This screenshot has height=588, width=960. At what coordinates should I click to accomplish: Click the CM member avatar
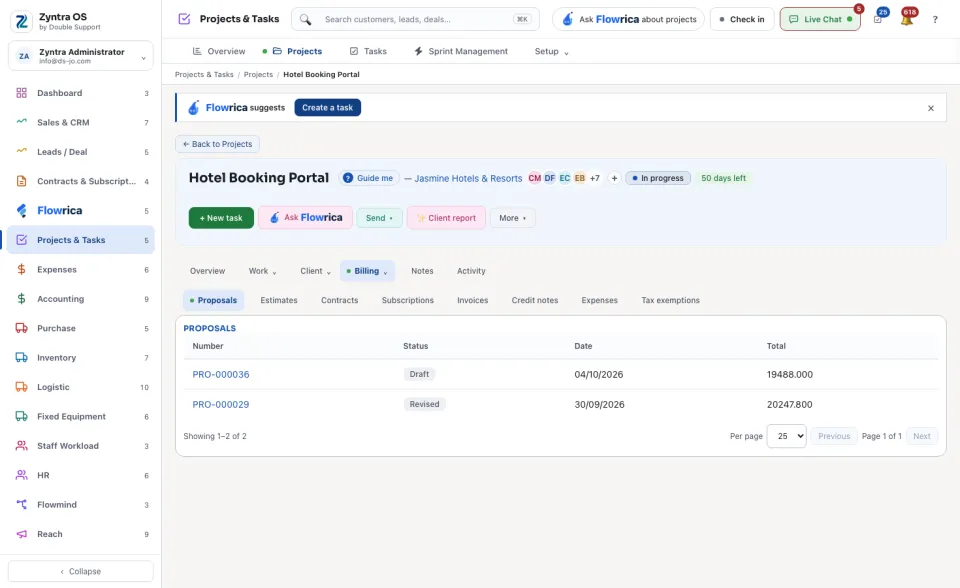534,178
